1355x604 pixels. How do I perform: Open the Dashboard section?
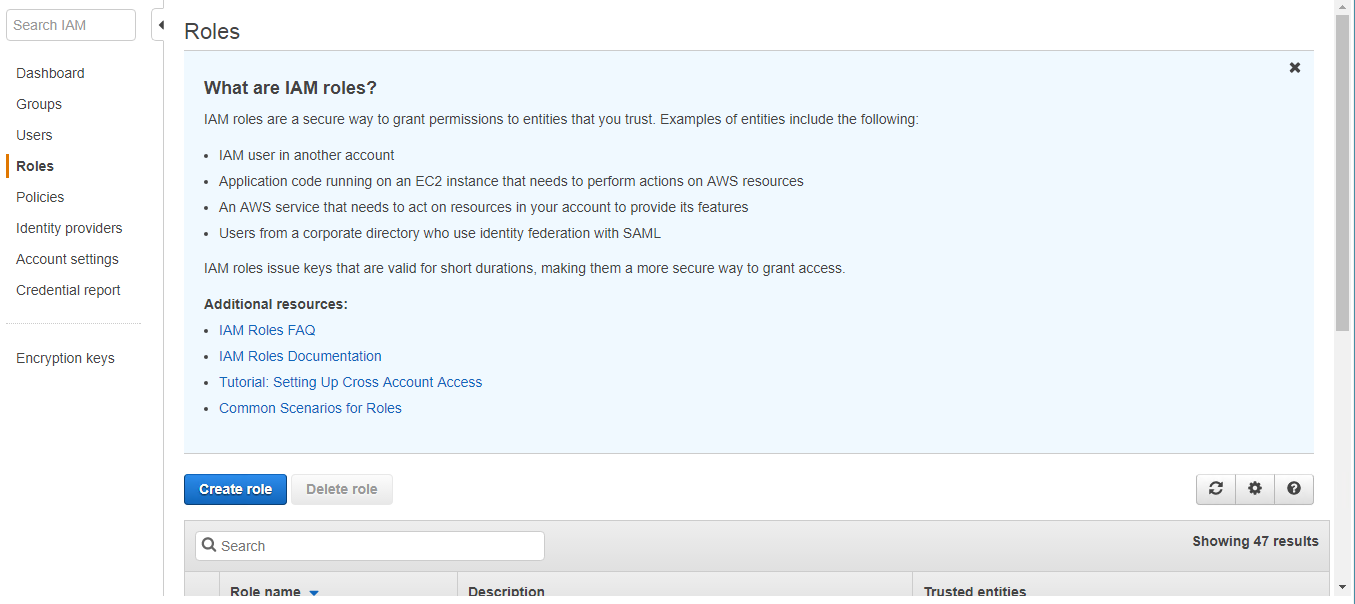[x=50, y=73]
